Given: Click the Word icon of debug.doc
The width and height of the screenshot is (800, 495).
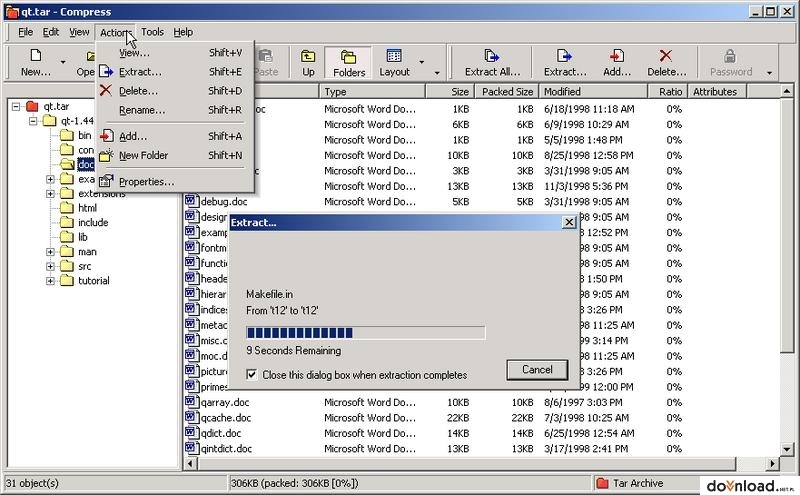Looking at the screenshot, I should click(x=191, y=201).
